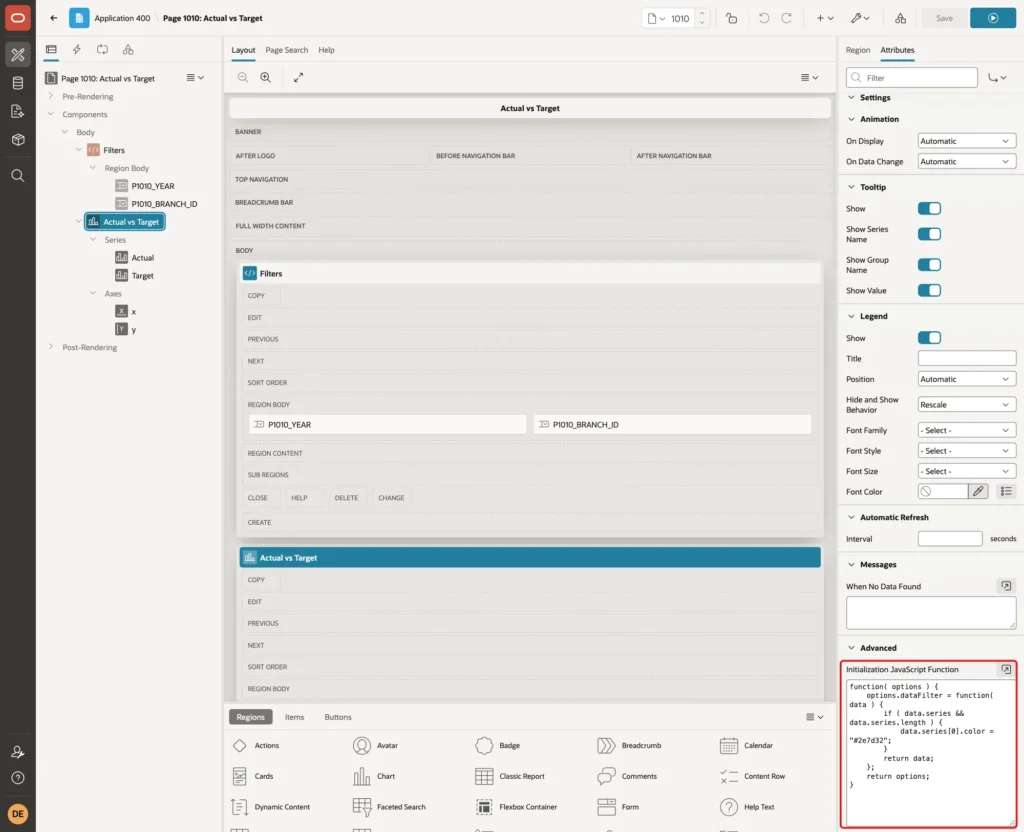Open the search icon in left sidebar
This screenshot has width=1024, height=832.
coord(18,176)
